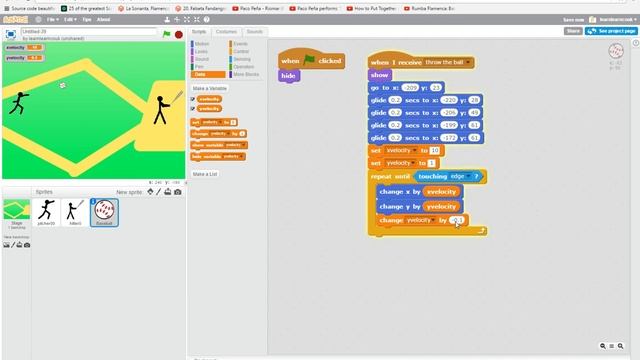
Task: Click the red stop button
Action: [178, 35]
